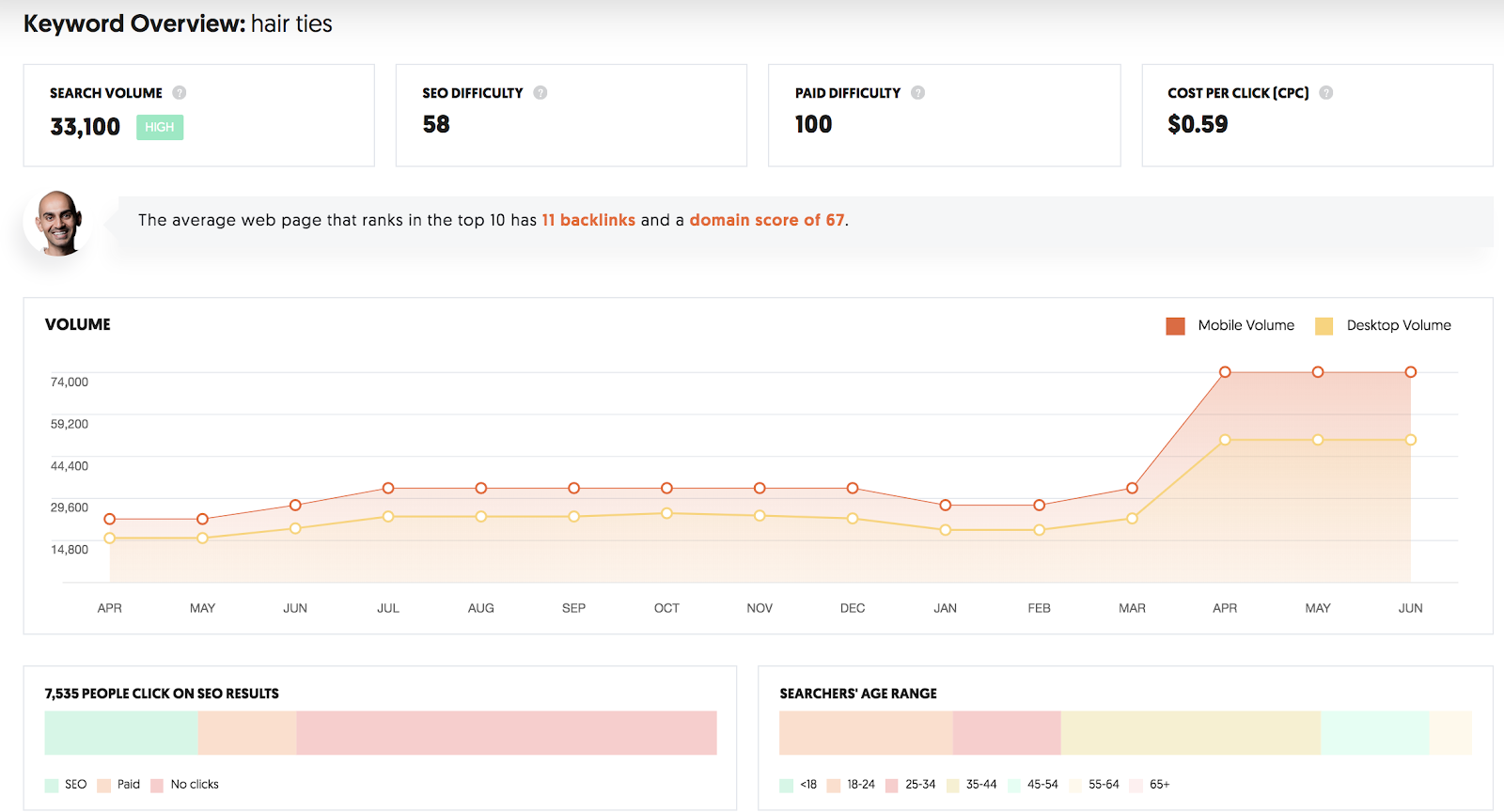Click the 74,000 axis label

click(70, 382)
